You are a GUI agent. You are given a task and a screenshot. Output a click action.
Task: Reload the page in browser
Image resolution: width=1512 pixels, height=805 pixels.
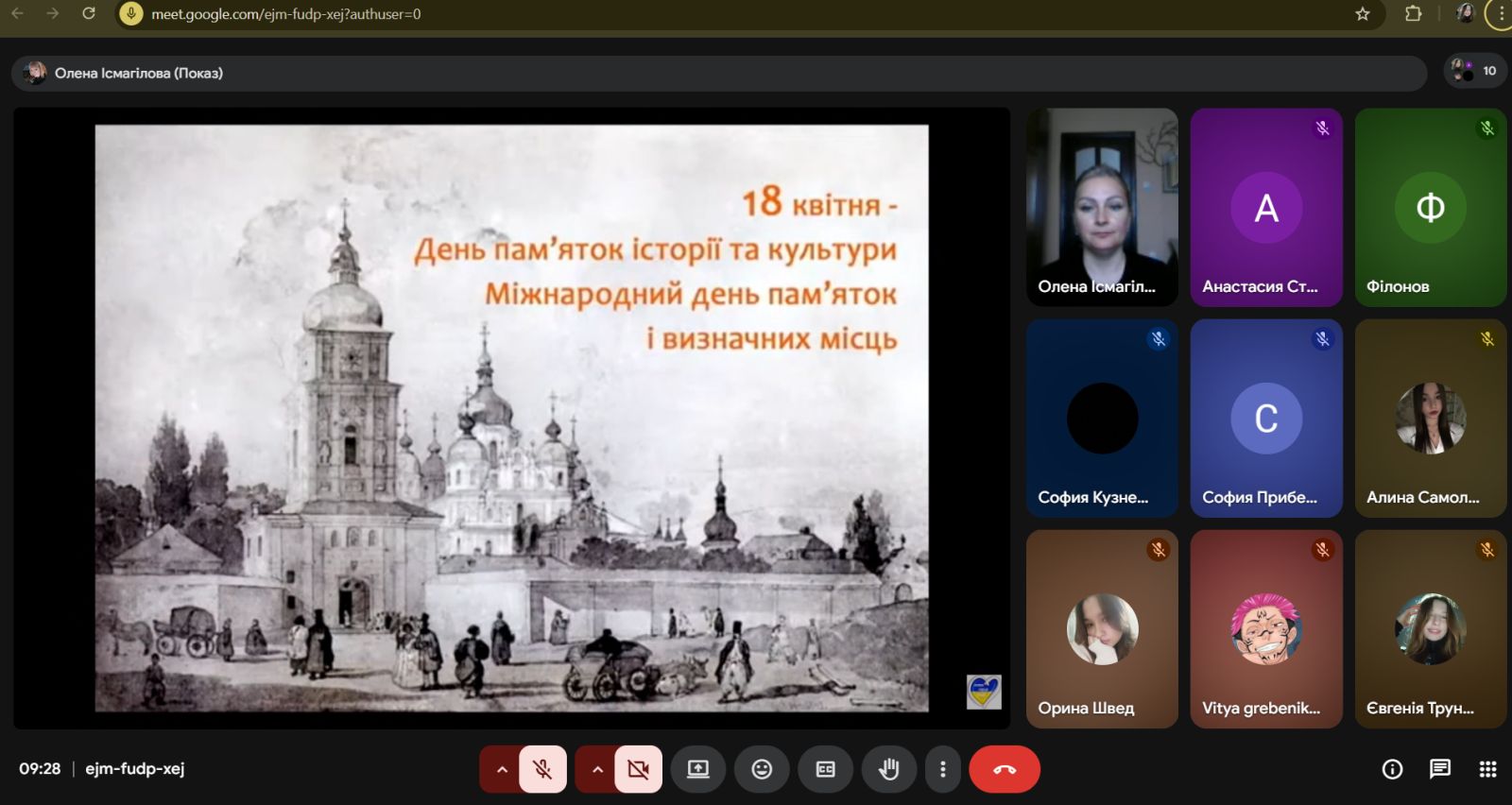[89, 14]
